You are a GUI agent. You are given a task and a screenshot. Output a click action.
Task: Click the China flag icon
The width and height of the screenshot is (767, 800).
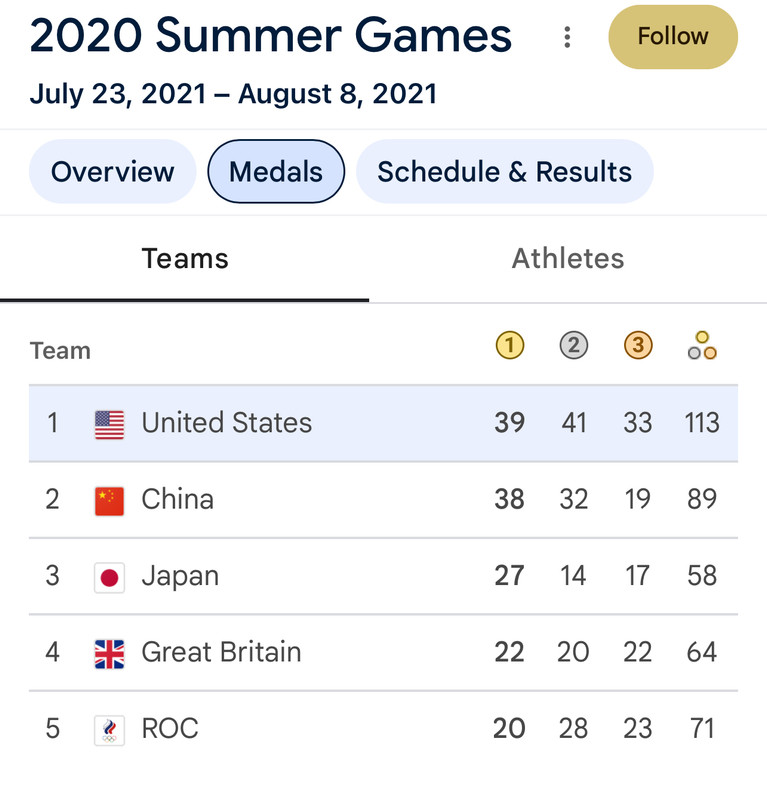pyautogui.click(x=109, y=501)
